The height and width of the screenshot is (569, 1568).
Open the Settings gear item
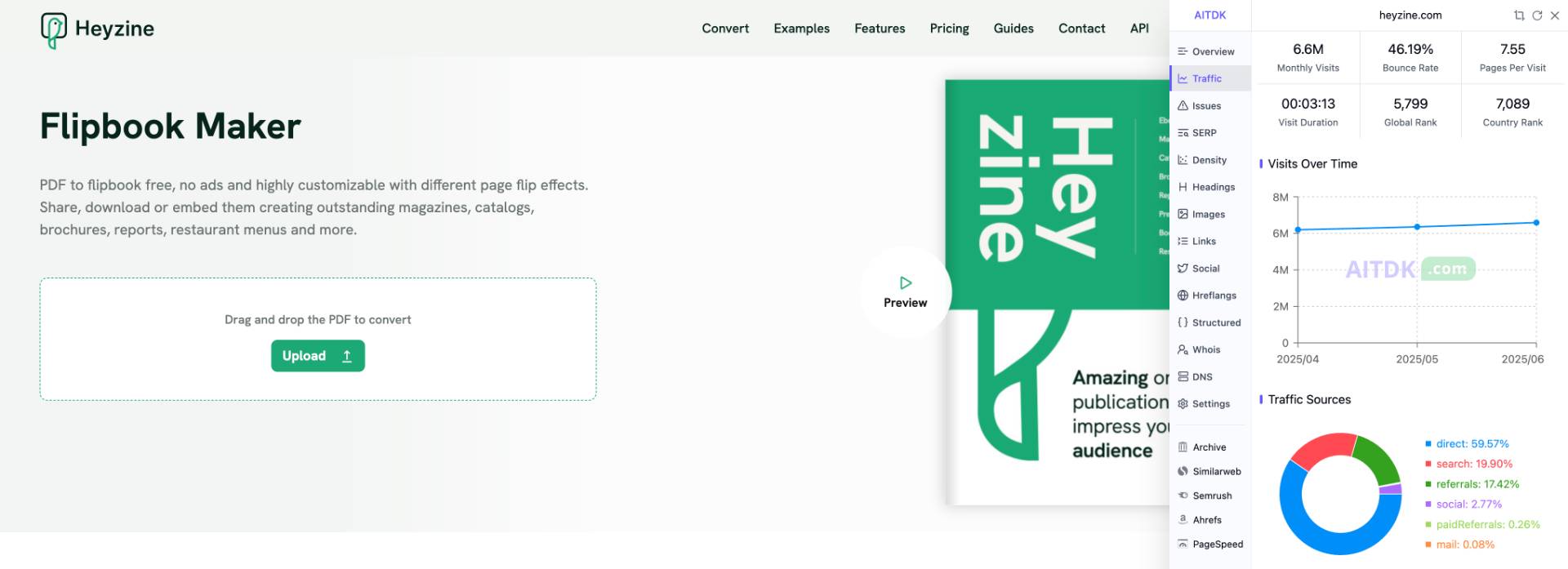coord(1209,403)
